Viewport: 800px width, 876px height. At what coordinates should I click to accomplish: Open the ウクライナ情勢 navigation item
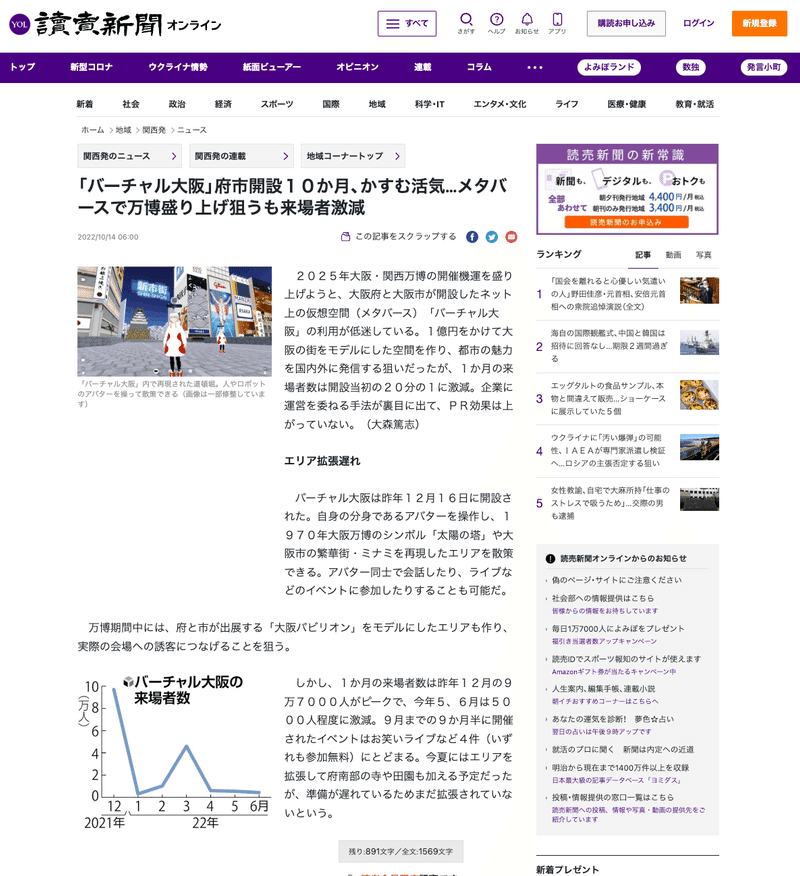[x=178, y=67]
